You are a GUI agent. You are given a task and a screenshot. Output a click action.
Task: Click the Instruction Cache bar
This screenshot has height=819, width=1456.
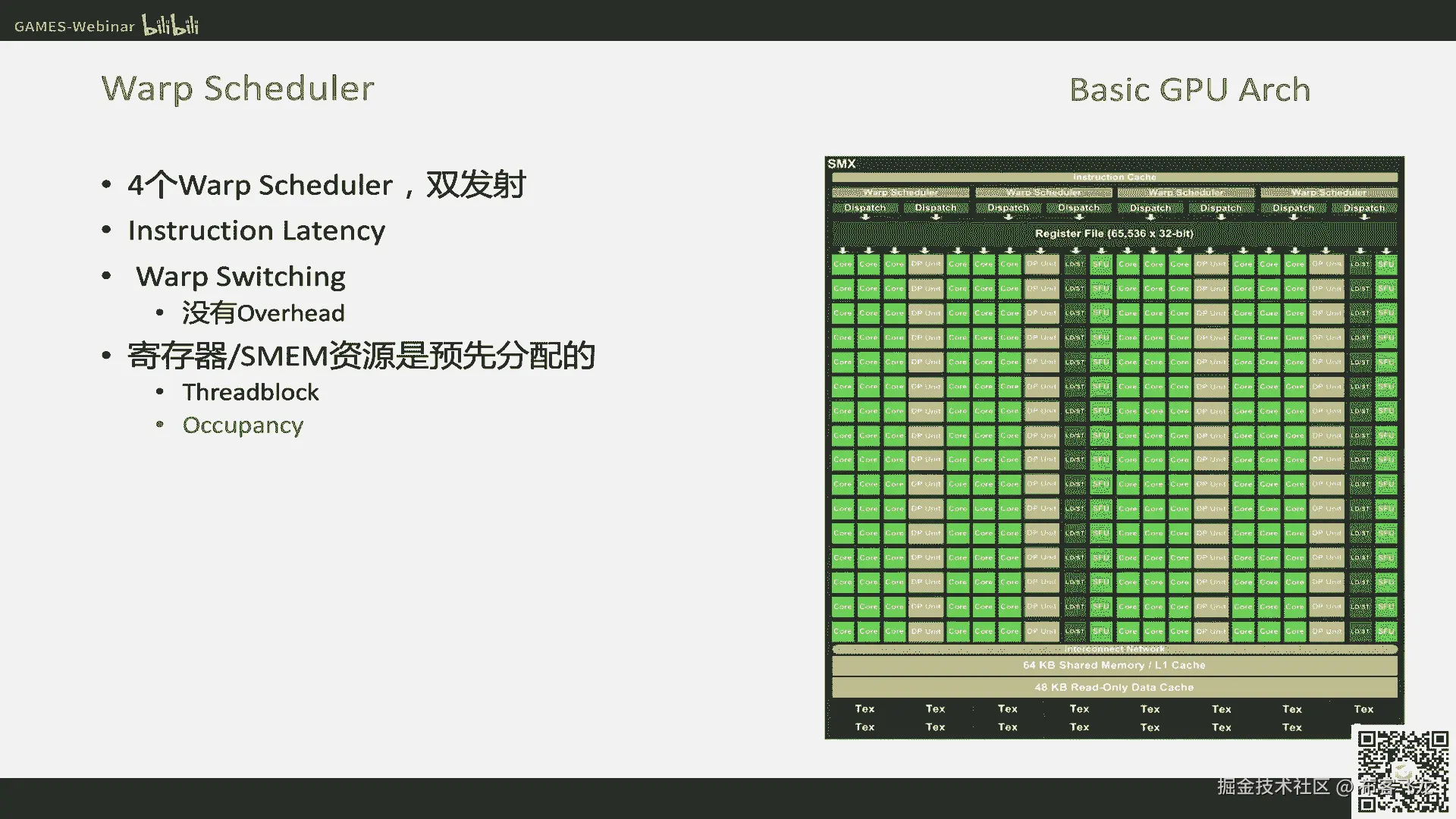pos(1114,177)
